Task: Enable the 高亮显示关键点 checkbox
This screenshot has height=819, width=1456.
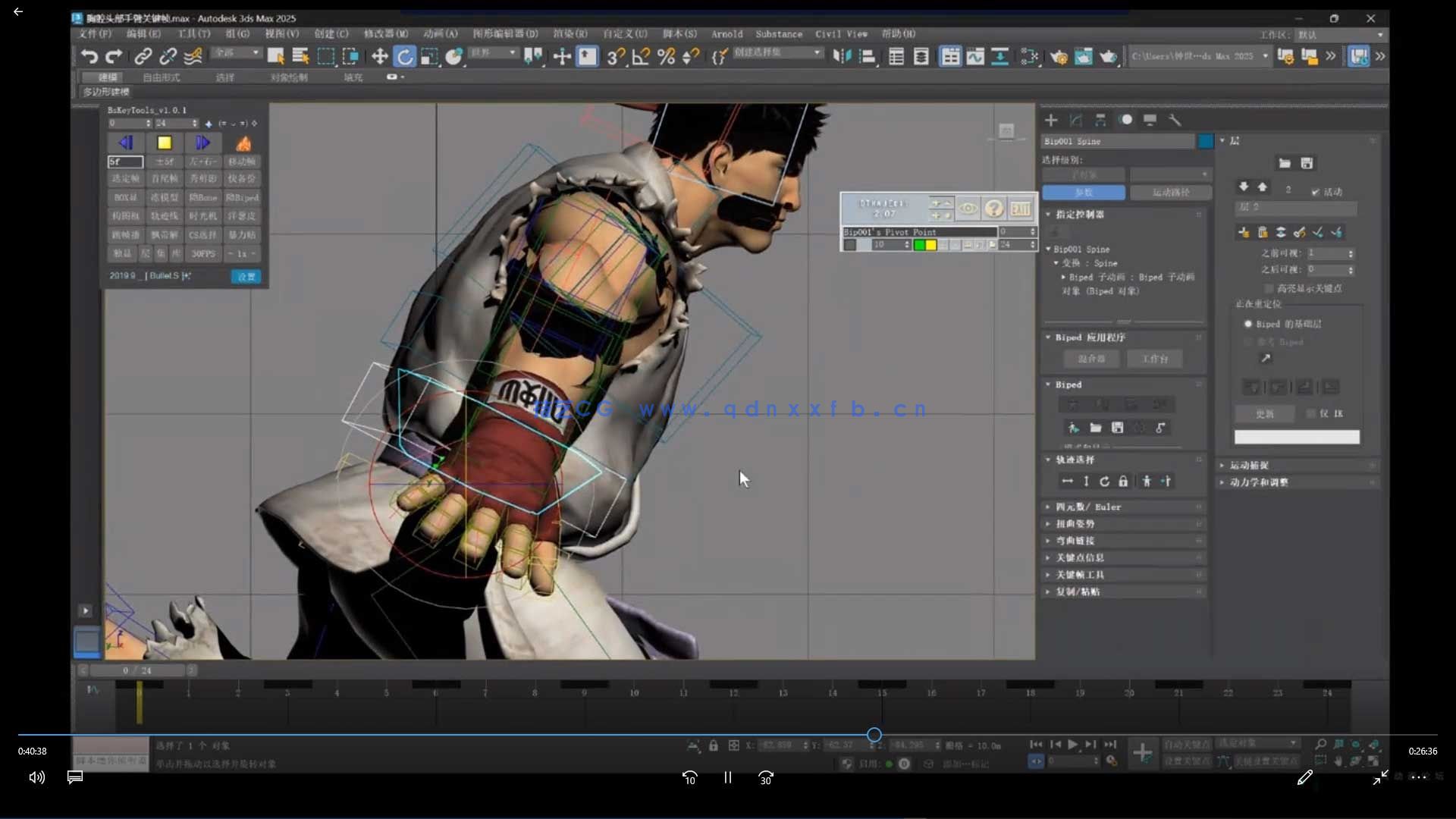Action: [1269, 288]
